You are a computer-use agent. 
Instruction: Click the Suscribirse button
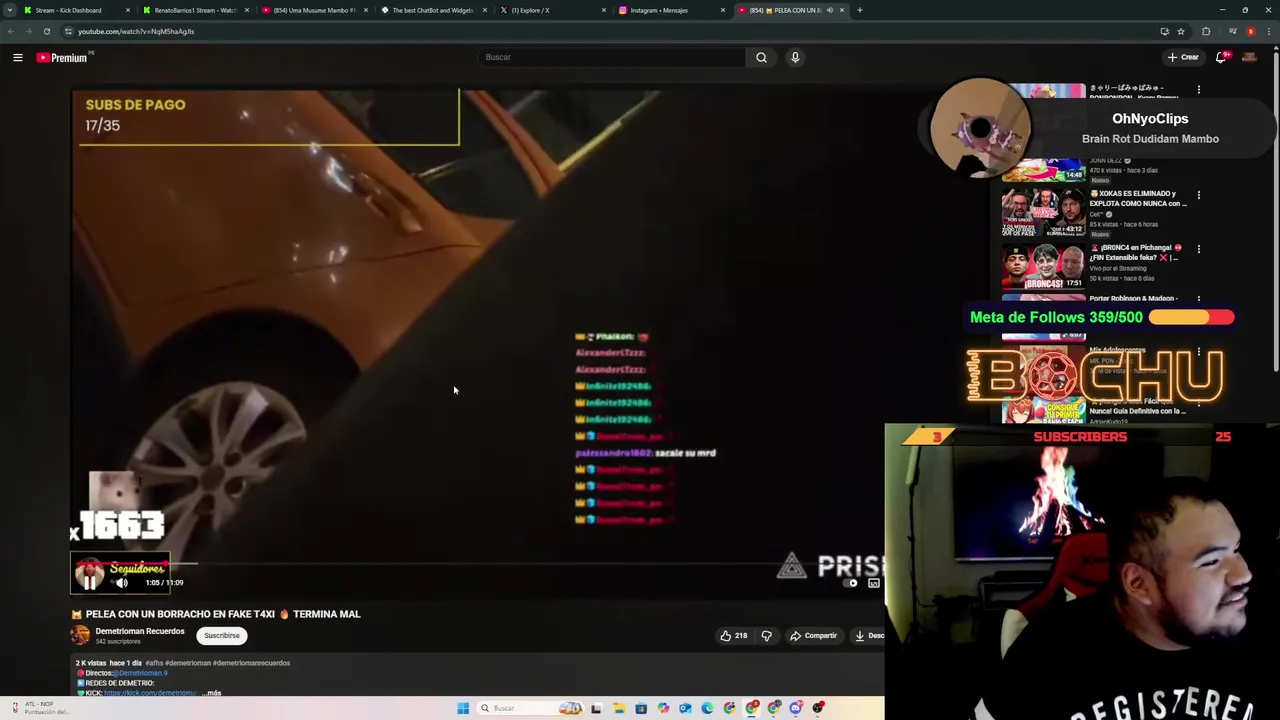coord(222,635)
